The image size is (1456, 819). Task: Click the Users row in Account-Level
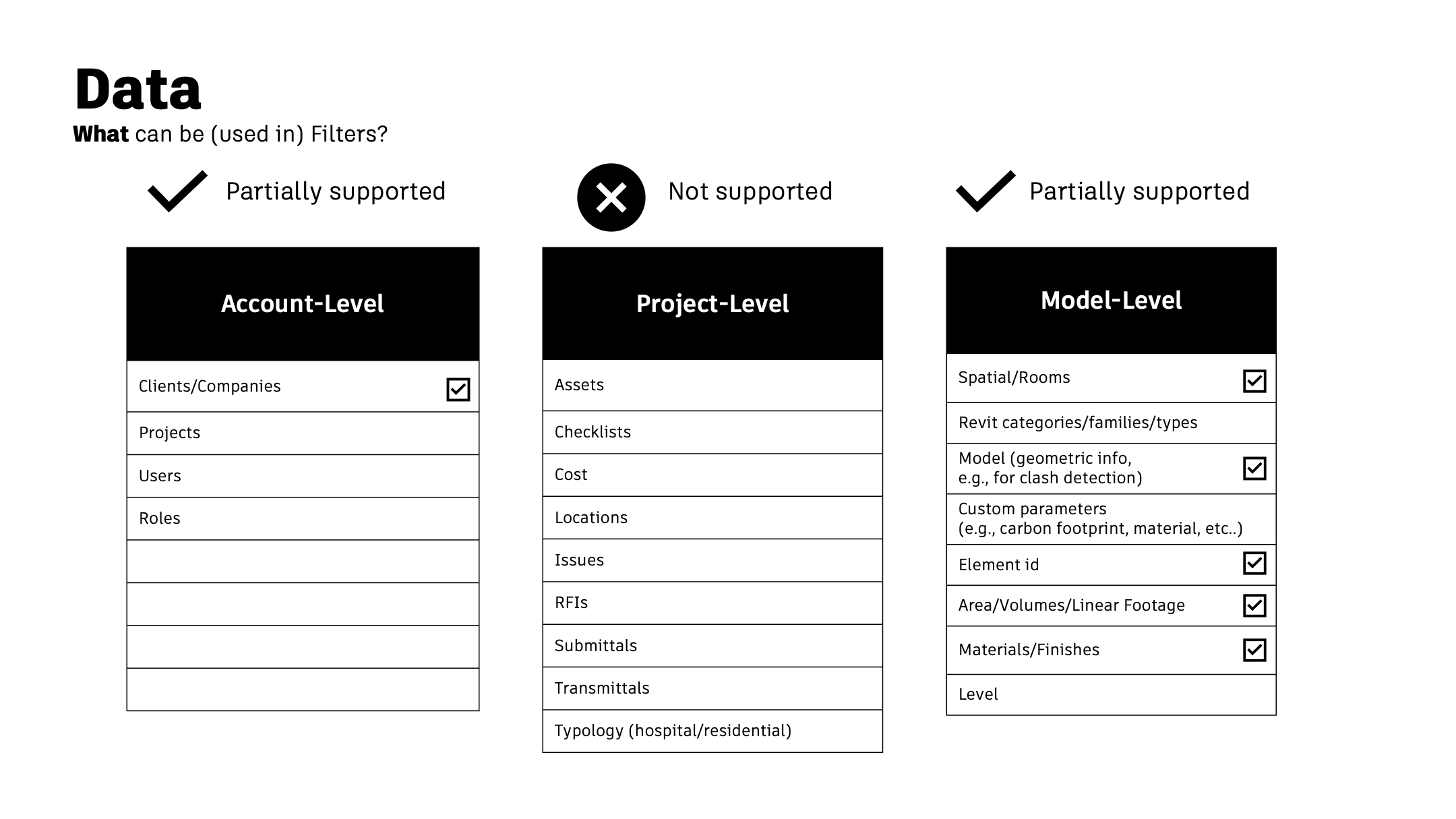pyautogui.click(x=303, y=476)
